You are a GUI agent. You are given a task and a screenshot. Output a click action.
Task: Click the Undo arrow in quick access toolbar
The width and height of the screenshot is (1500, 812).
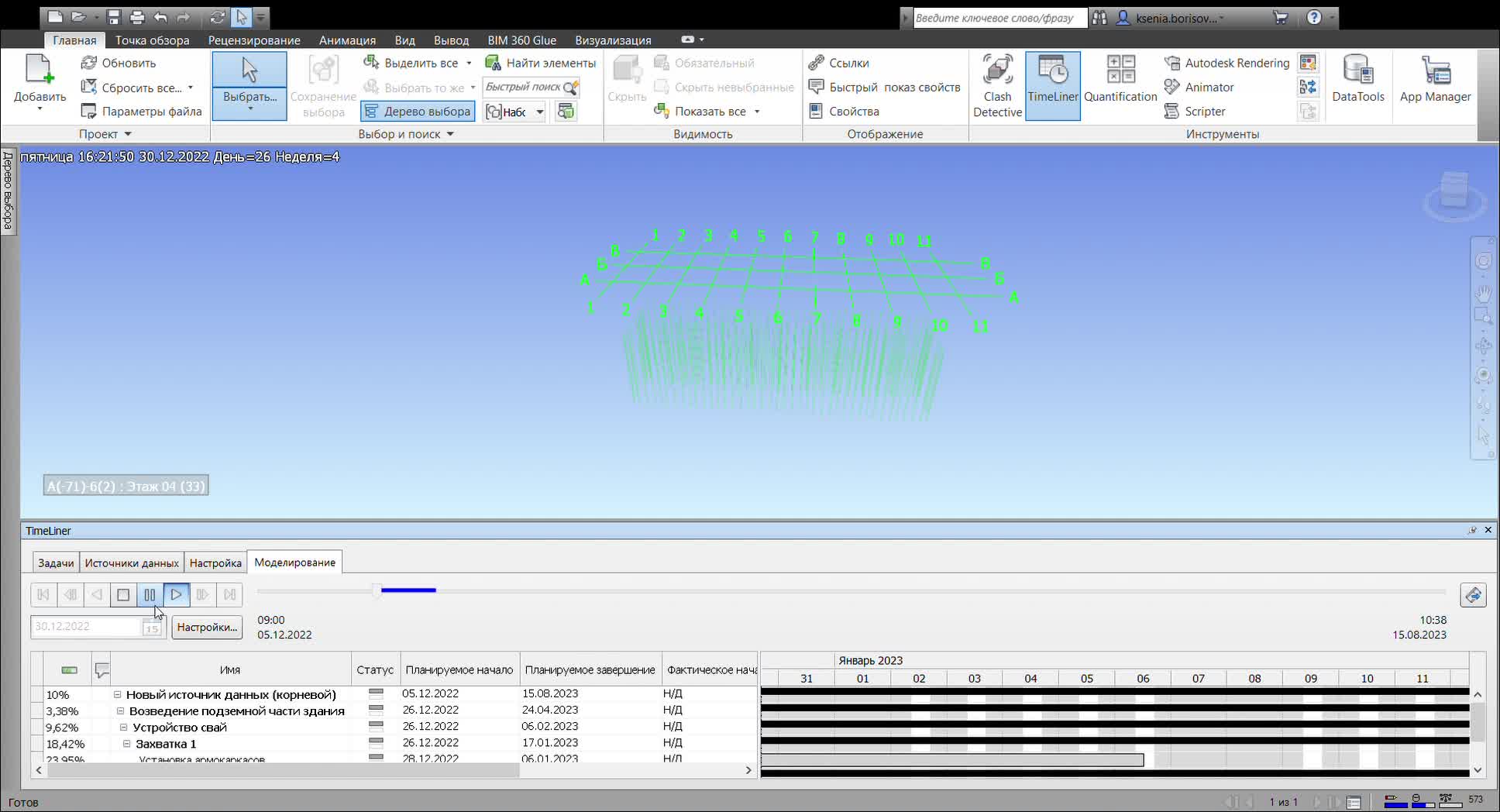pyautogui.click(x=160, y=16)
